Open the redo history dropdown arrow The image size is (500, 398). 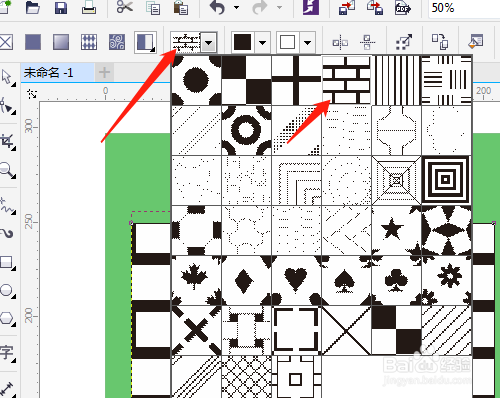point(279,7)
